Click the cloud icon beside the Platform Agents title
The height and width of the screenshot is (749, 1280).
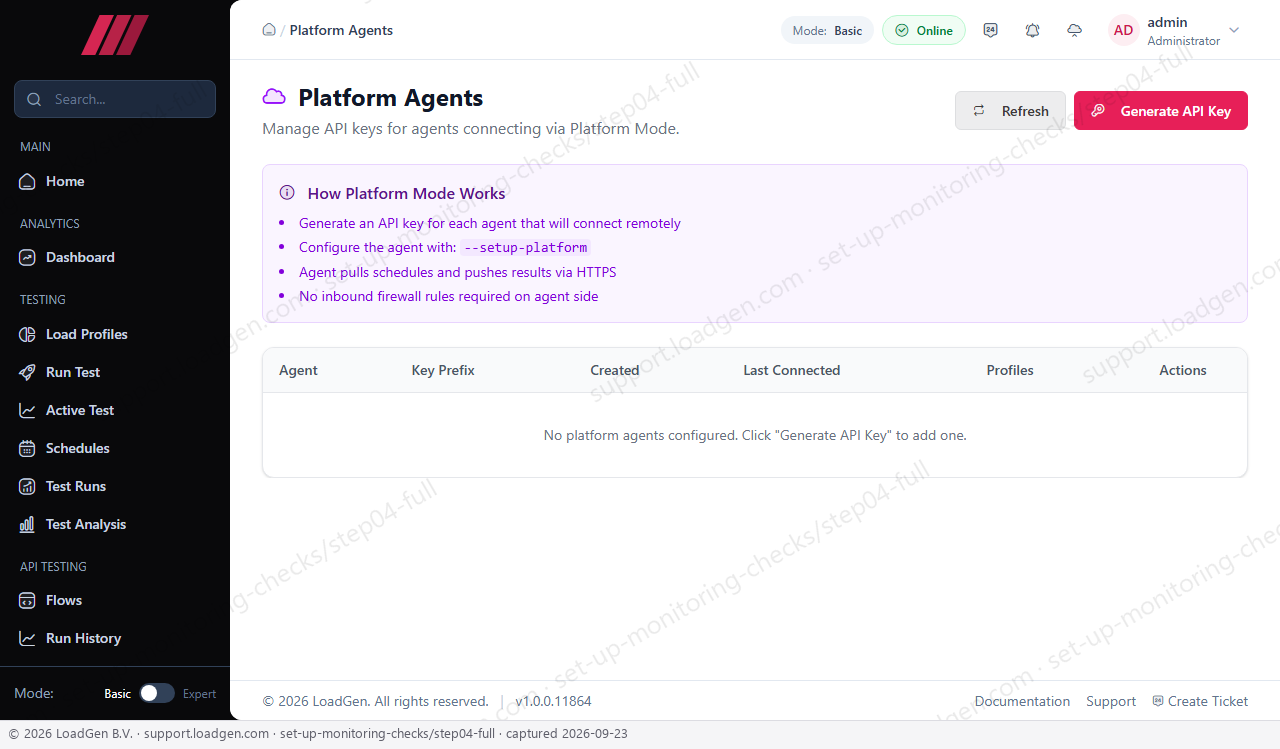(274, 97)
